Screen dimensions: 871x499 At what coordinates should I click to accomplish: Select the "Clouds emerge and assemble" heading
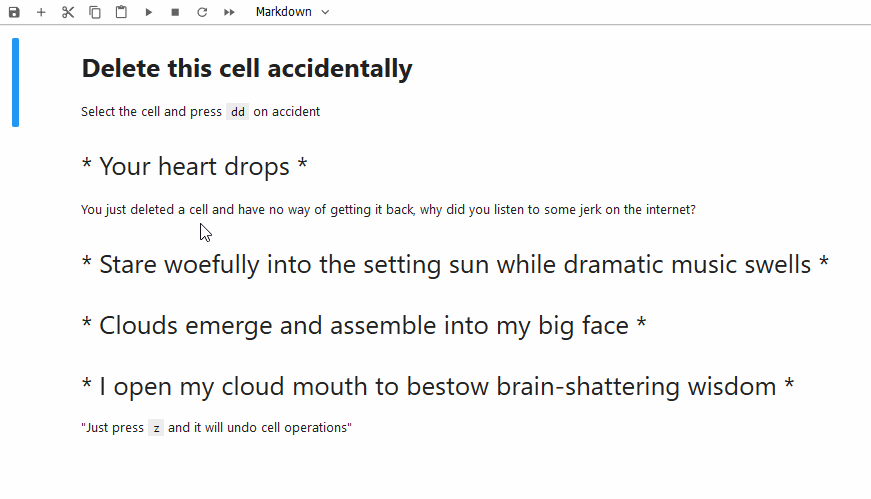[364, 326]
